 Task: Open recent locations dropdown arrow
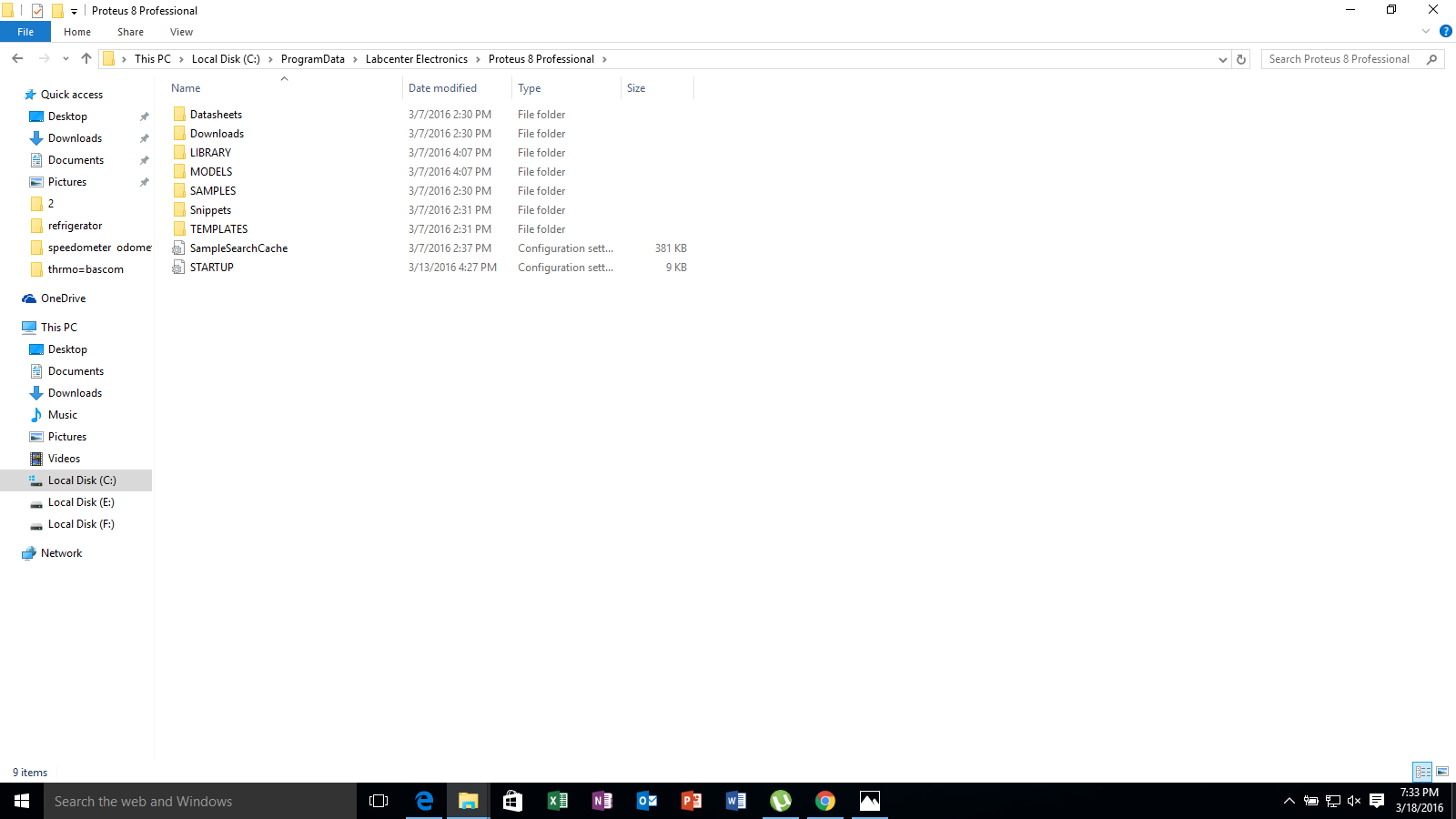(x=66, y=59)
